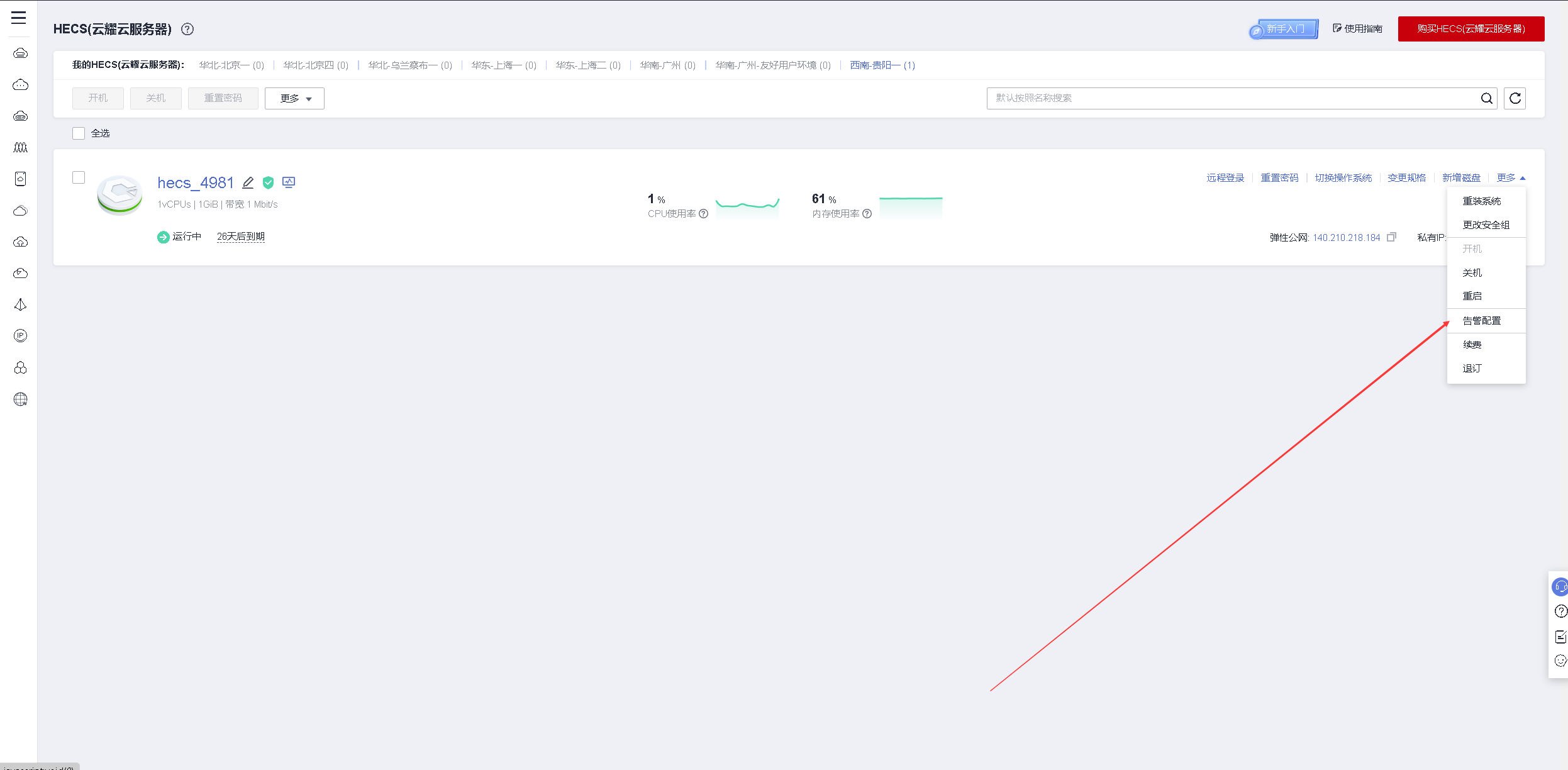Screen dimensions: 1568x770
Task: Click the red 购买HECS purchase button
Action: click(1471, 29)
